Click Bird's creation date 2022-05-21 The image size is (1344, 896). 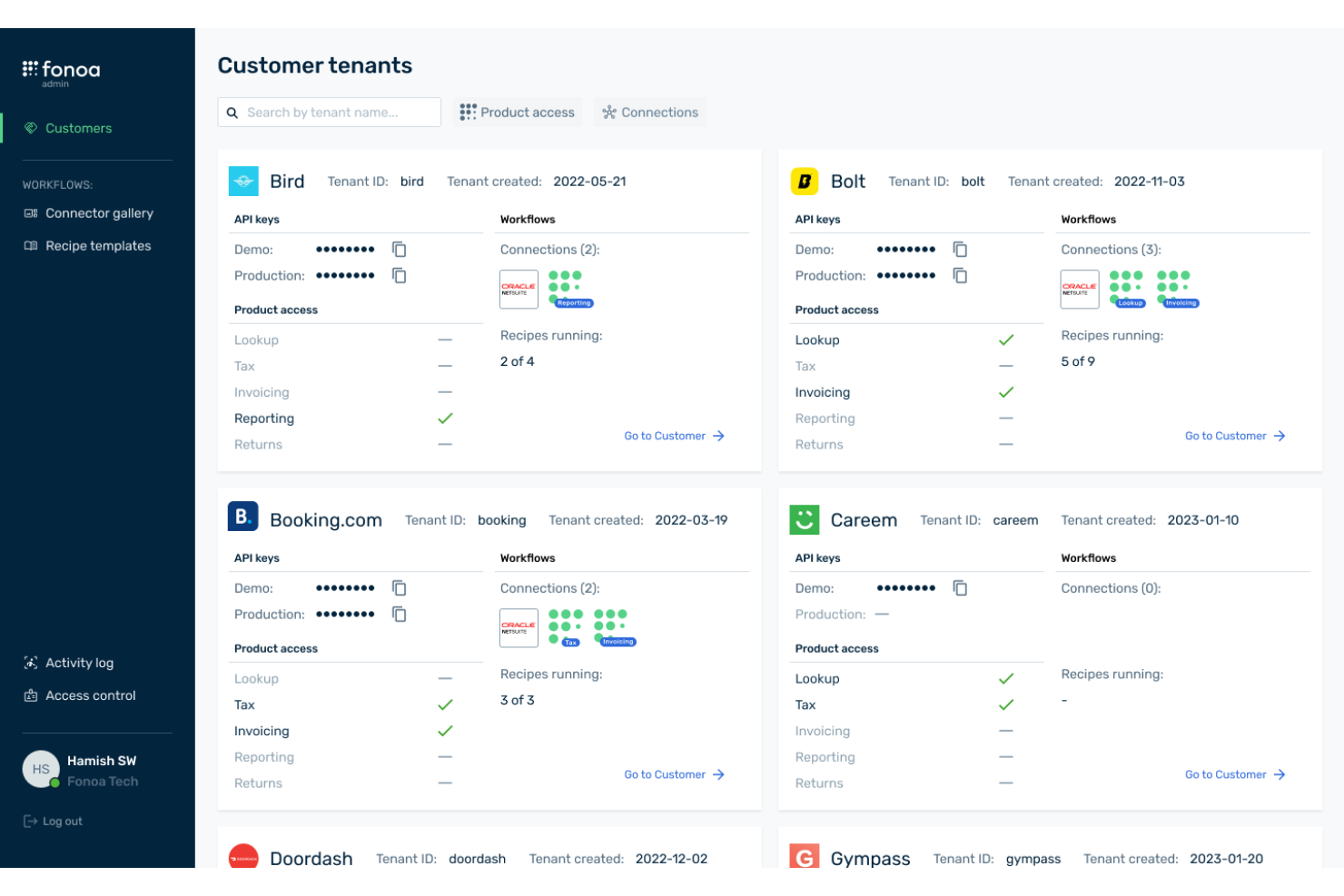click(x=589, y=182)
